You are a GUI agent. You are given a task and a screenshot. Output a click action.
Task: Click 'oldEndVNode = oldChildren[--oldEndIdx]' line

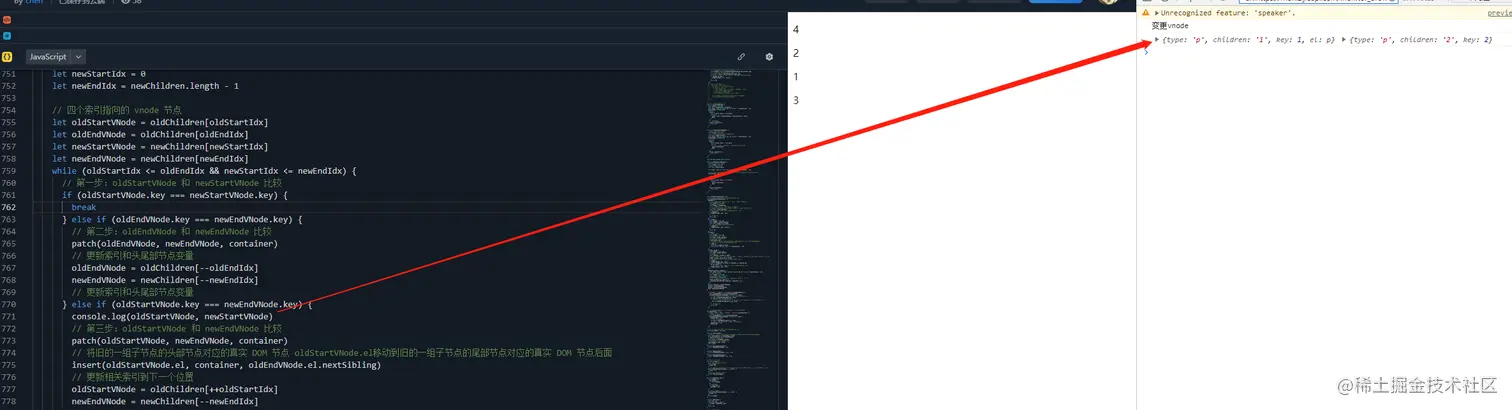coord(165,268)
